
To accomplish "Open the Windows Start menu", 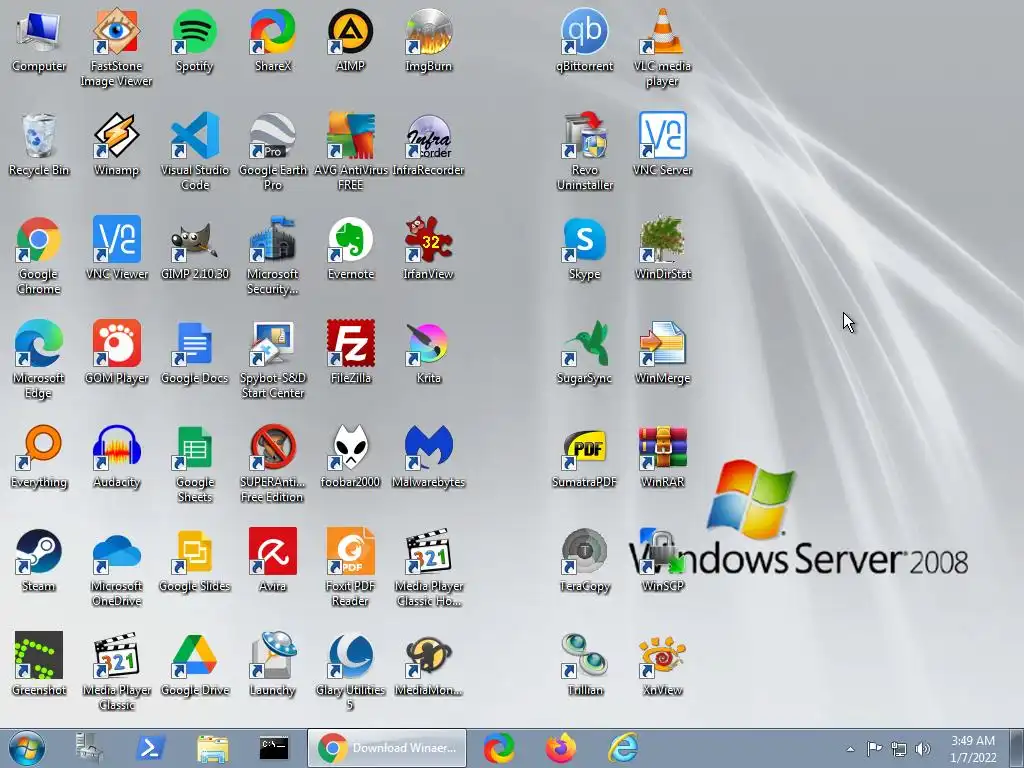I will [26, 748].
